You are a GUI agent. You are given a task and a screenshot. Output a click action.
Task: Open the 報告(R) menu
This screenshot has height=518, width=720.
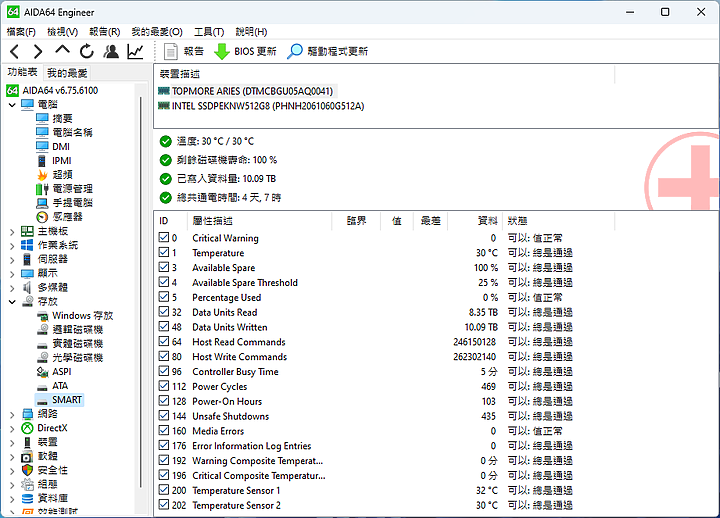(x=105, y=32)
